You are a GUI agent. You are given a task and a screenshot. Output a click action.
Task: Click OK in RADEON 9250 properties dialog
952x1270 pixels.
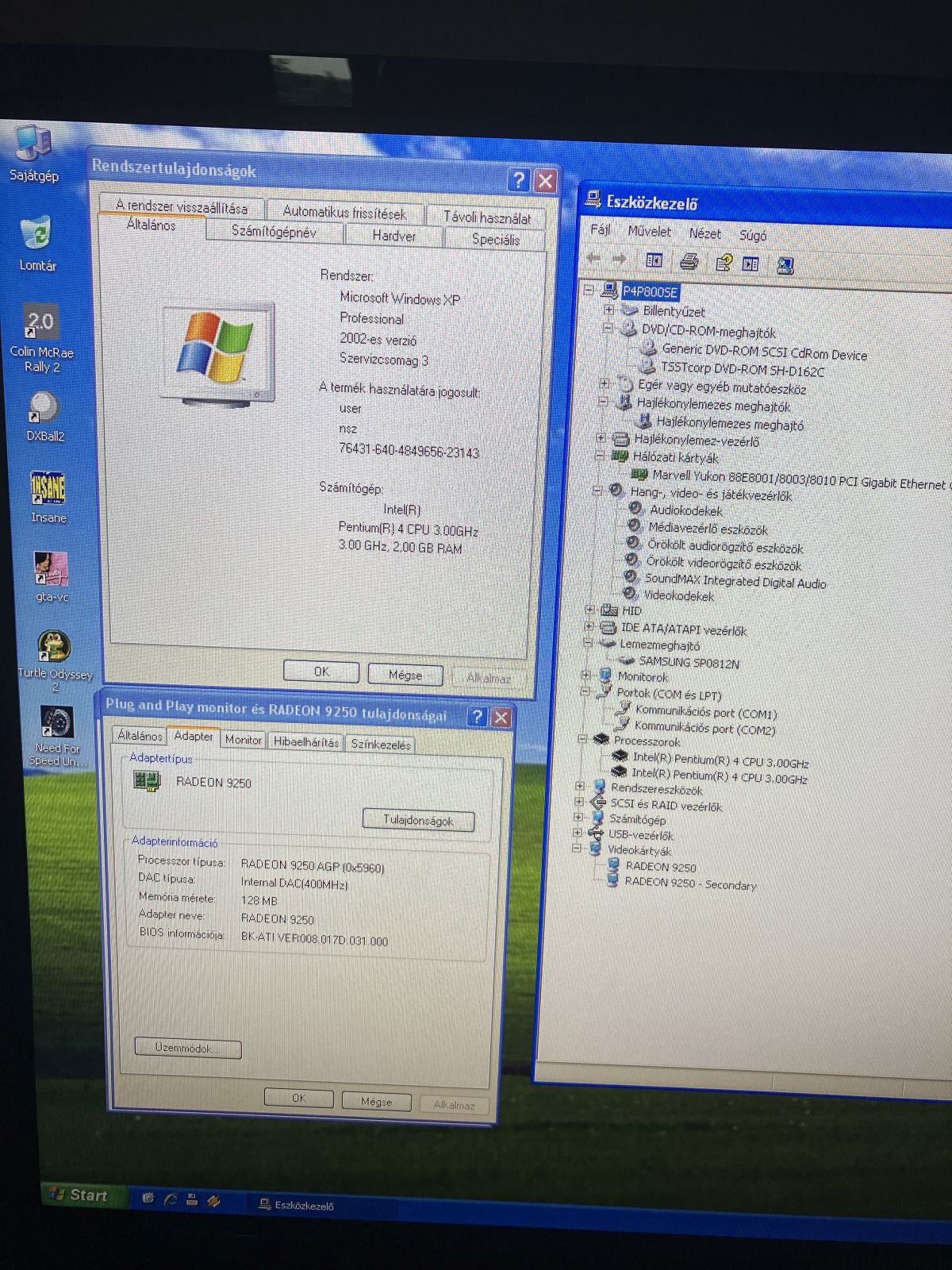point(298,1098)
